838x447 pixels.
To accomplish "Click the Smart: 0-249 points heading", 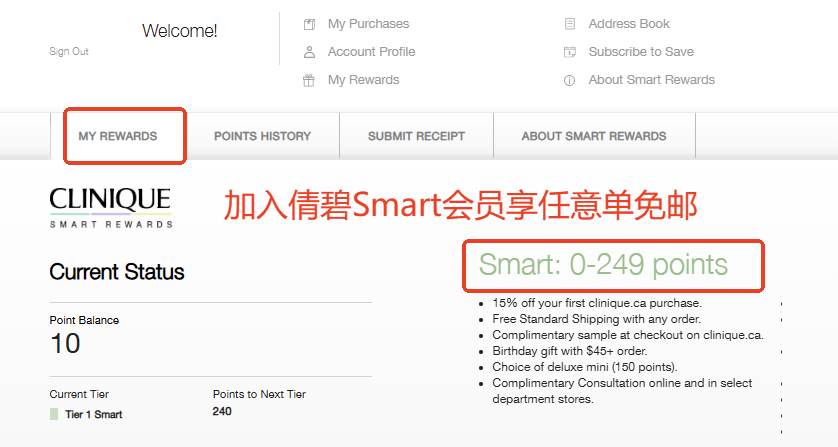I will click(603, 265).
